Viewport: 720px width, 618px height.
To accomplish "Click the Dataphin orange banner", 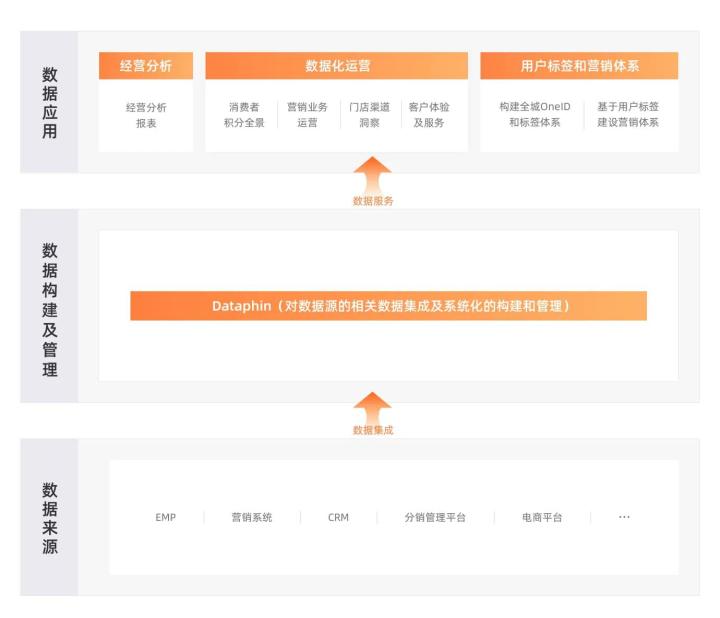I will (388, 306).
